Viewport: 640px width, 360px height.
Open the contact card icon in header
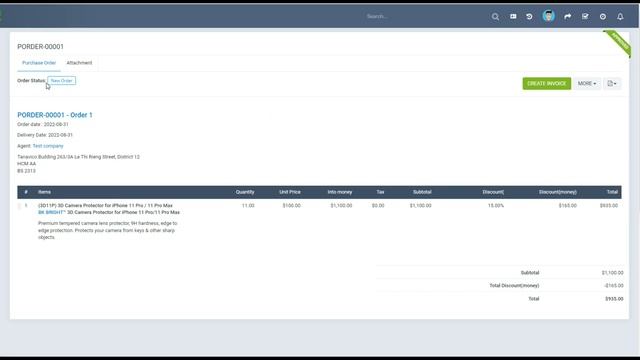pos(513,16)
